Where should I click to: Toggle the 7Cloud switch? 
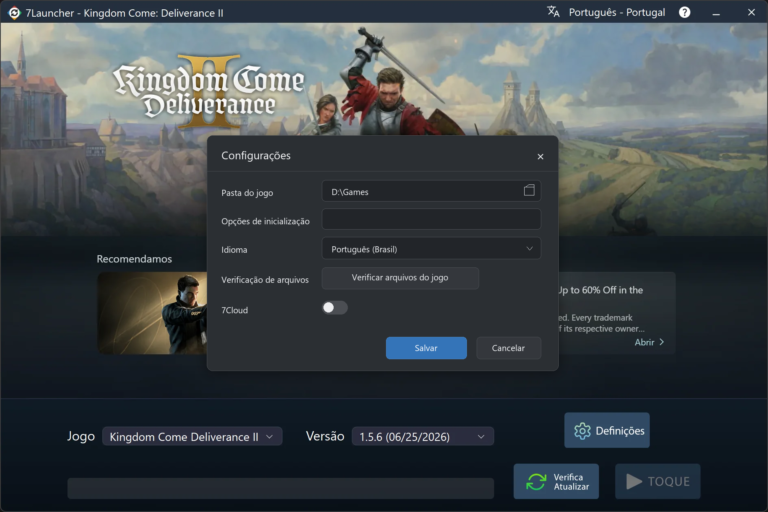pos(335,308)
